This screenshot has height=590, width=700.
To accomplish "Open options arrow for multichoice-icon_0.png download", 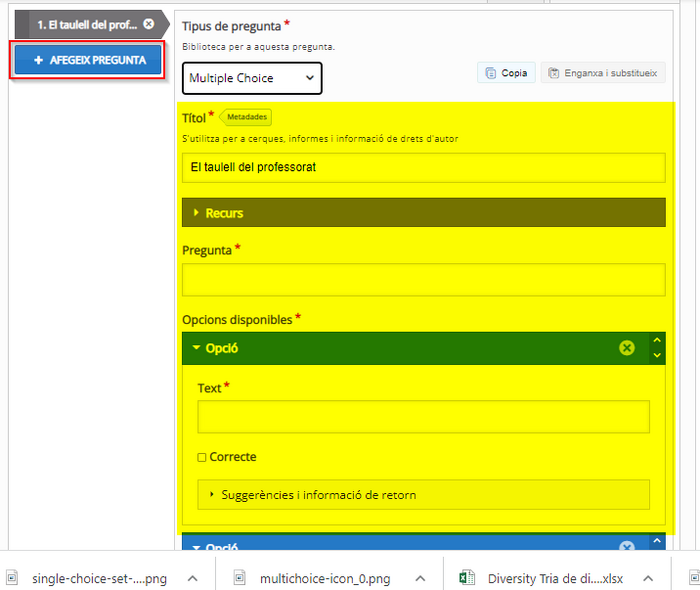I will click(x=420, y=578).
